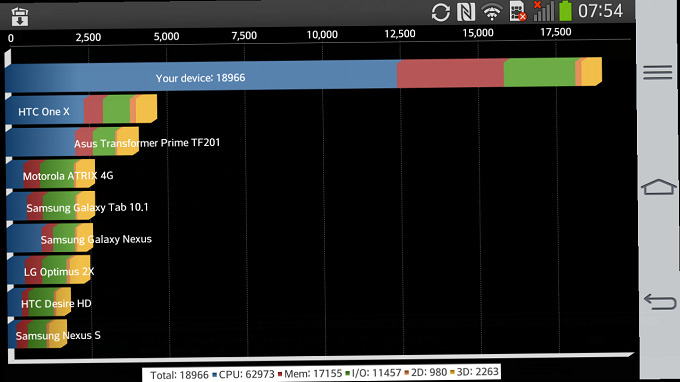Select the Samsung Galaxy Tab 10.1 bar
The width and height of the screenshot is (680, 382).
(51, 206)
